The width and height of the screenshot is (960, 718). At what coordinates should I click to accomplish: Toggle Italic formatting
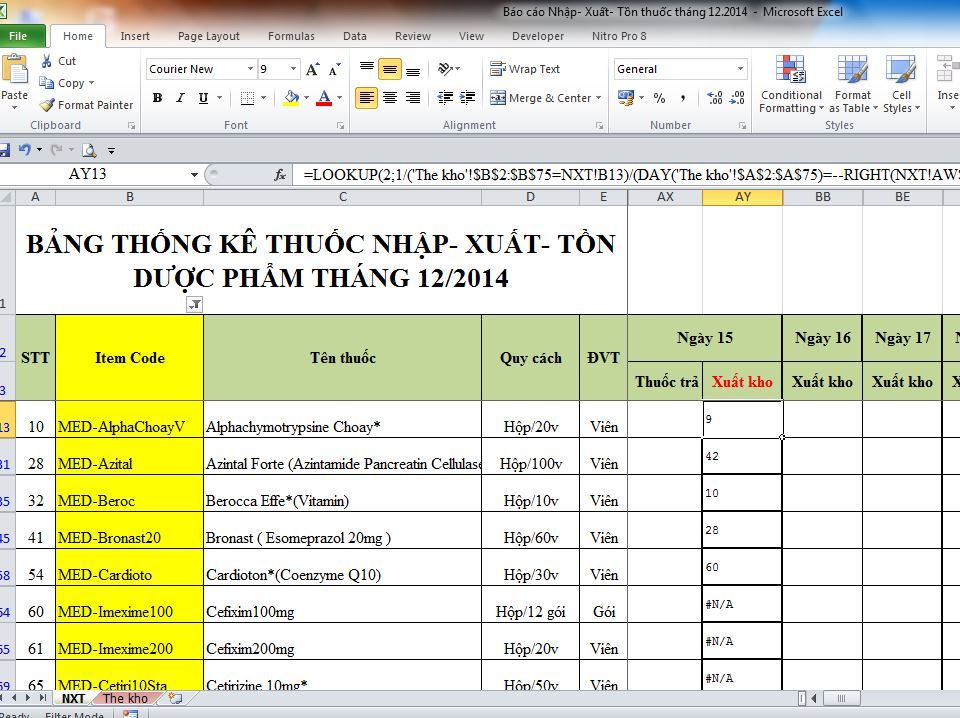pos(180,98)
